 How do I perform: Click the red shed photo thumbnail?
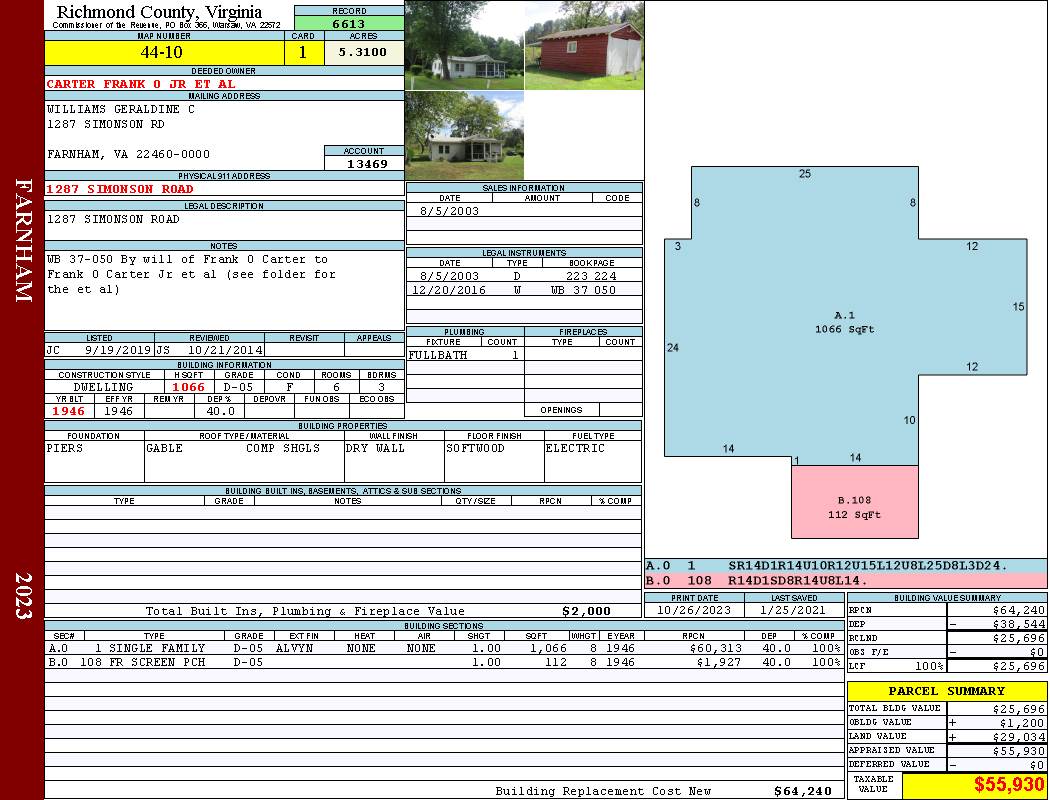point(583,45)
